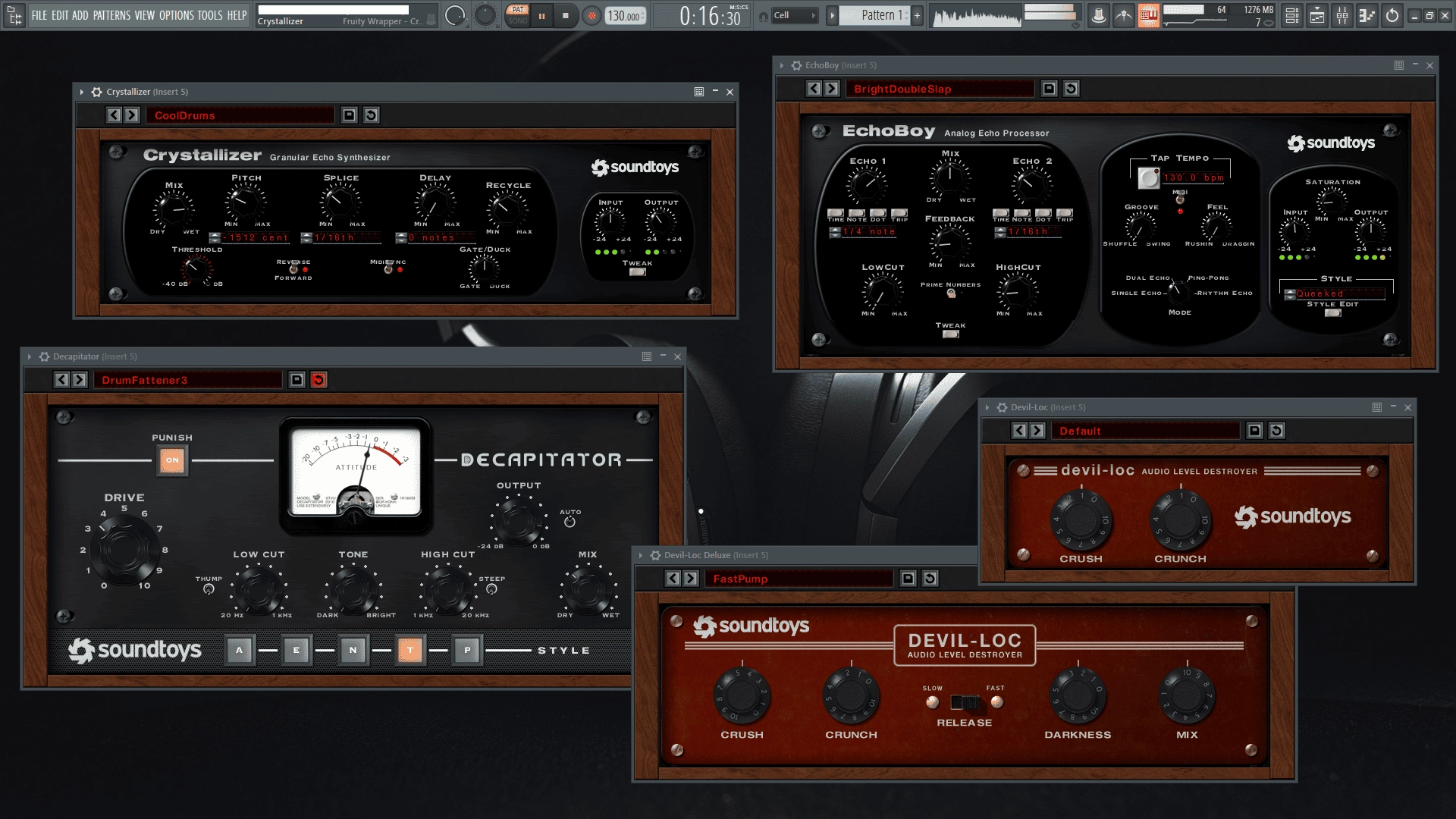
Task: Go to previous preset in Decapitator
Action: point(61,380)
